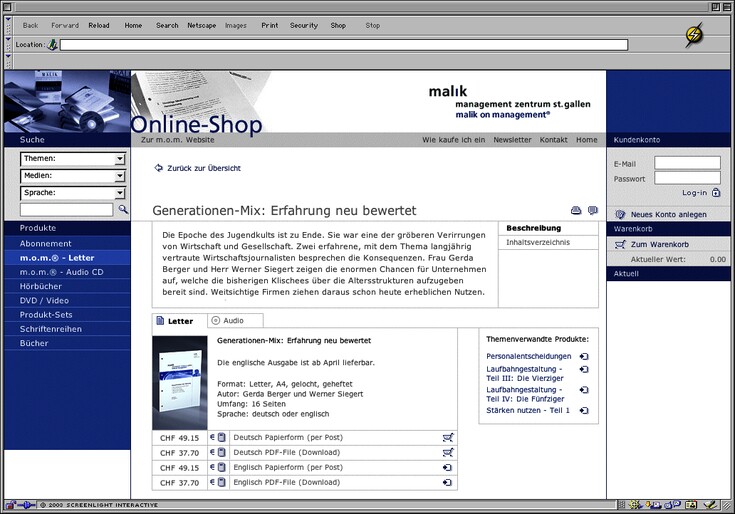Image resolution: width=735 pixels, height=514 pixels.
Task: Open the Wie kaufe ich ein link
Action: [453, 140]
